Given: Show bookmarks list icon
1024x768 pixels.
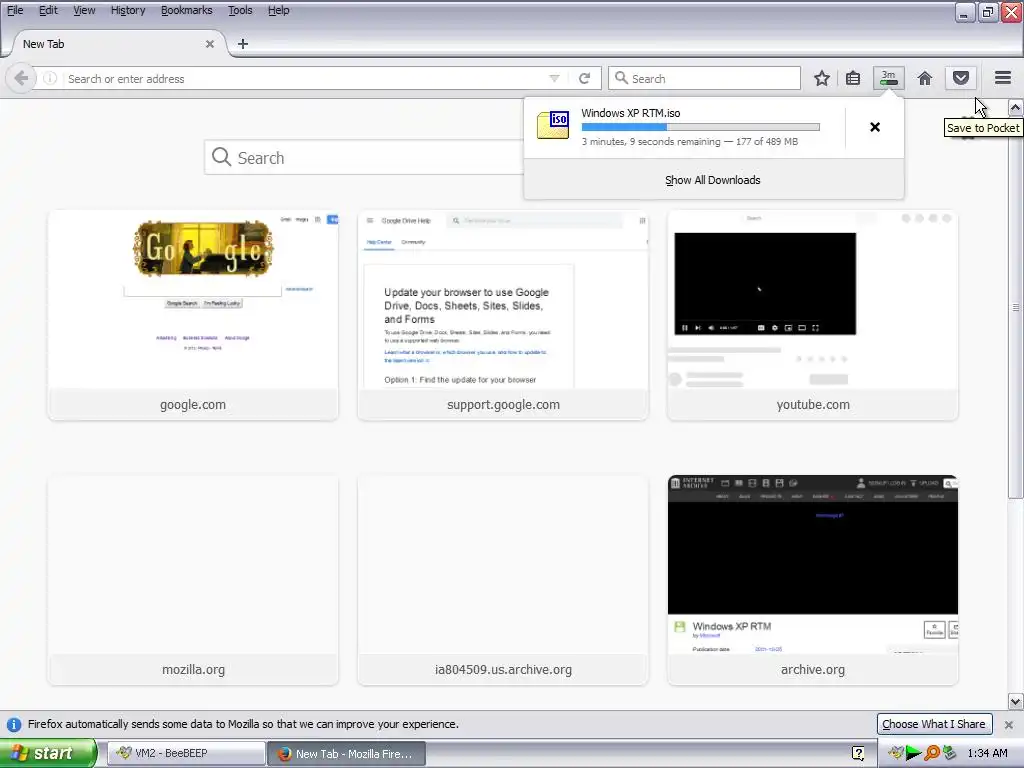Looking at the screenshot, I should click(x=853, y=78).
